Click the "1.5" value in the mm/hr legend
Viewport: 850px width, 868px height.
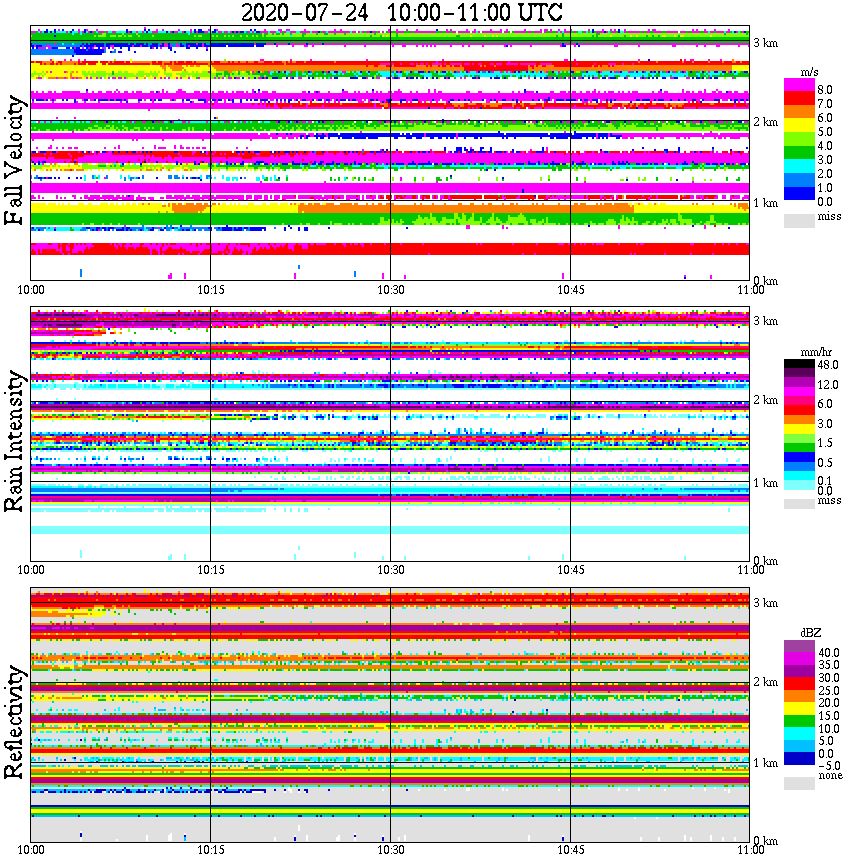(x=825, y=442)
